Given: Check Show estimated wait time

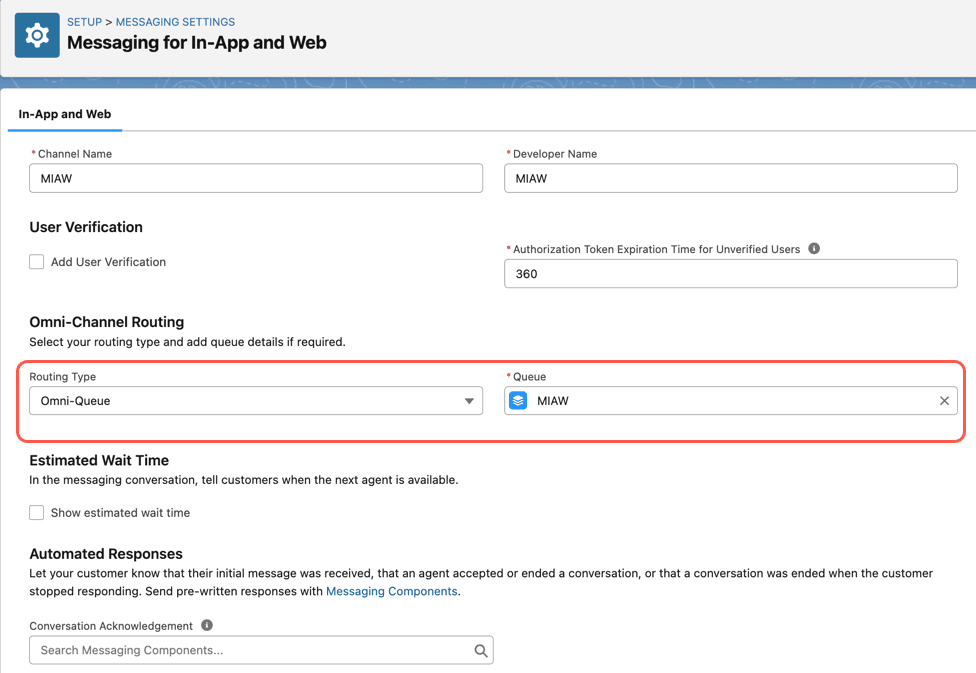Looking at the screenshot, I should pyautogui.click(x=36, y=511).
